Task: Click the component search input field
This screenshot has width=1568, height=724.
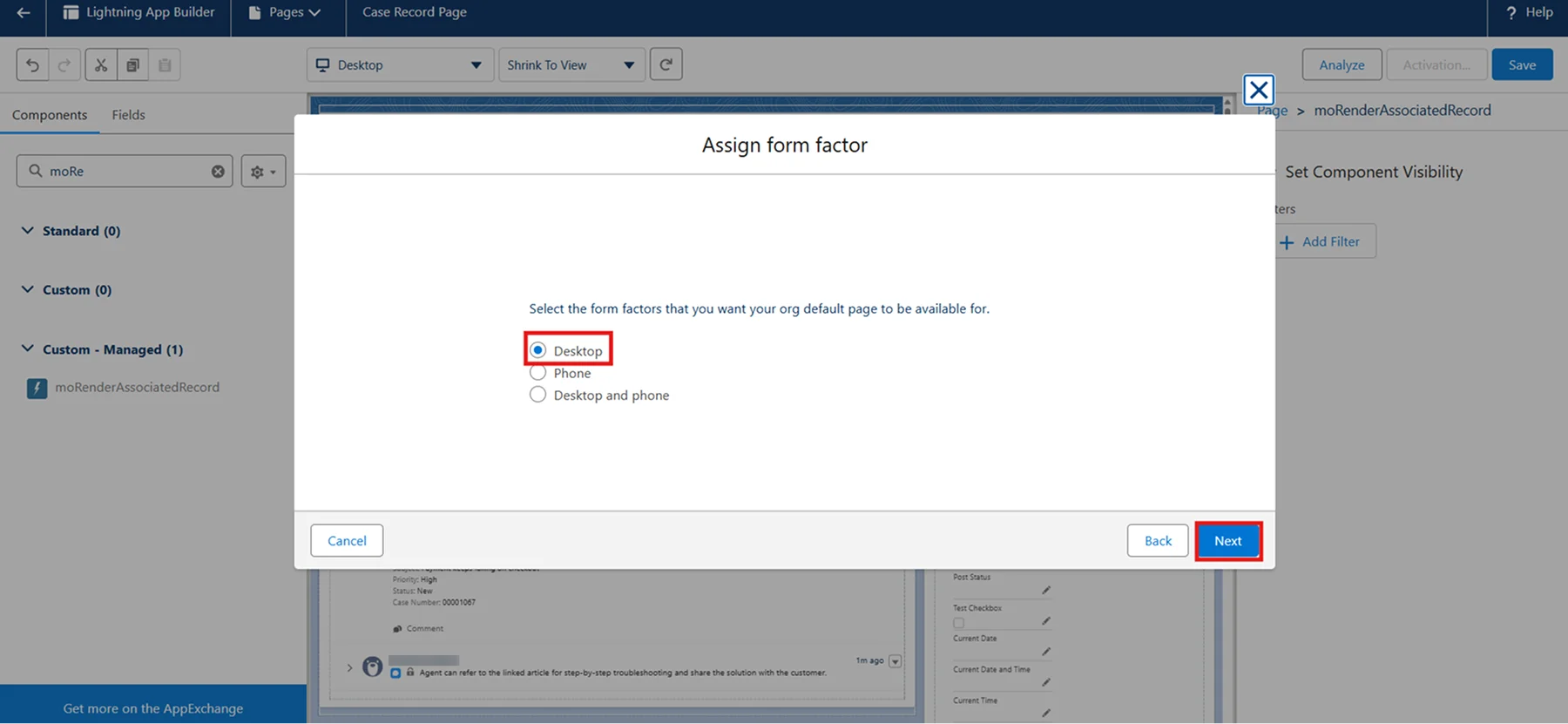Action: coord(125,172)
